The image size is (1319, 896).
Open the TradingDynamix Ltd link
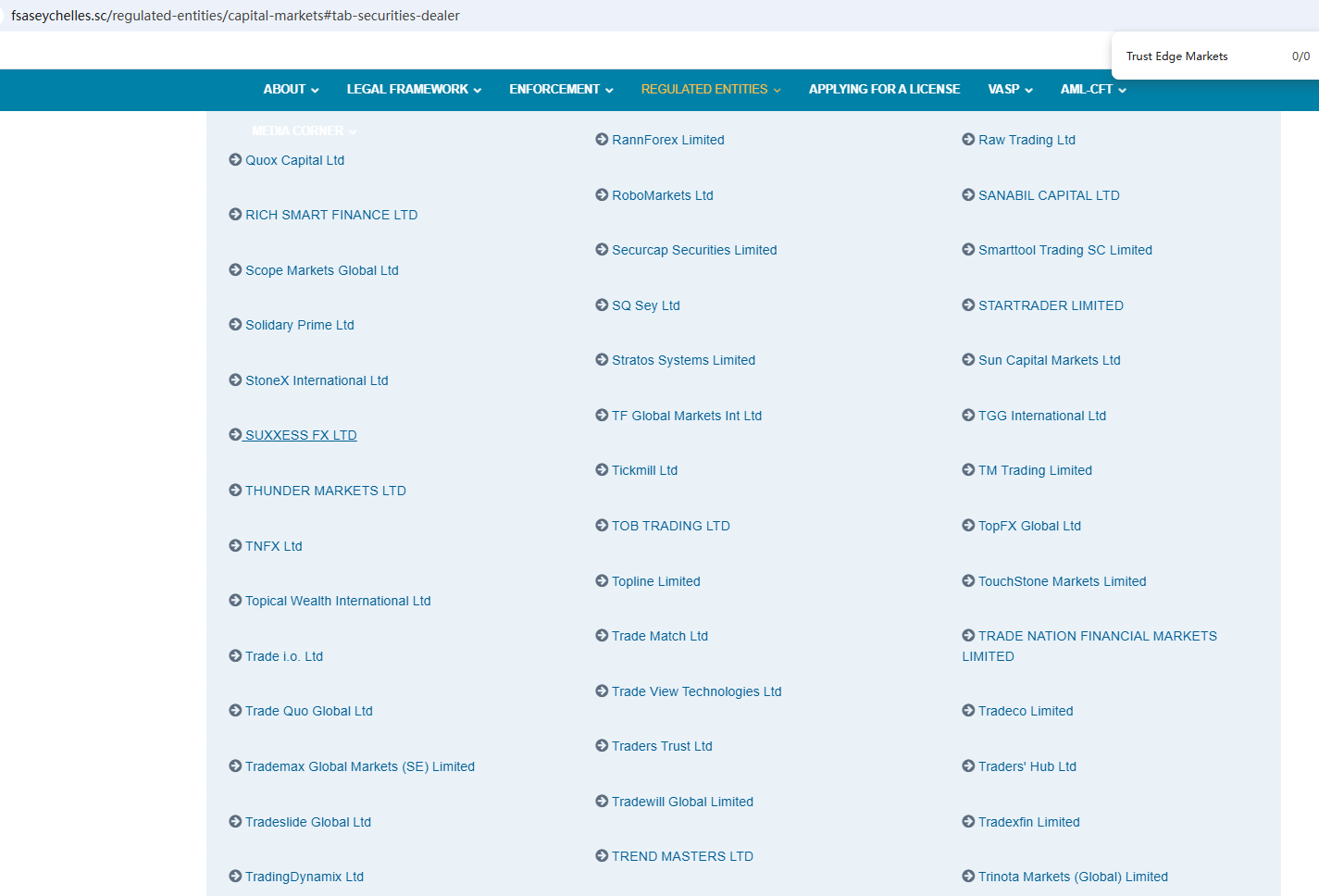pos(304,877)
